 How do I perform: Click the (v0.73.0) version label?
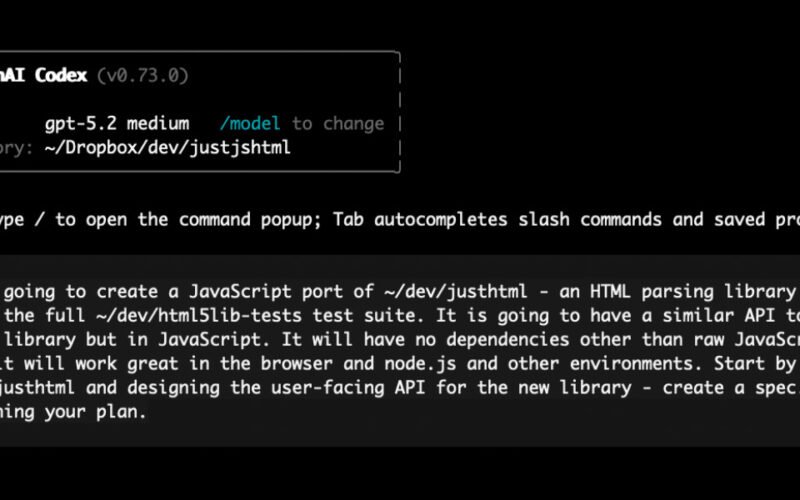(x=143, y=75)
